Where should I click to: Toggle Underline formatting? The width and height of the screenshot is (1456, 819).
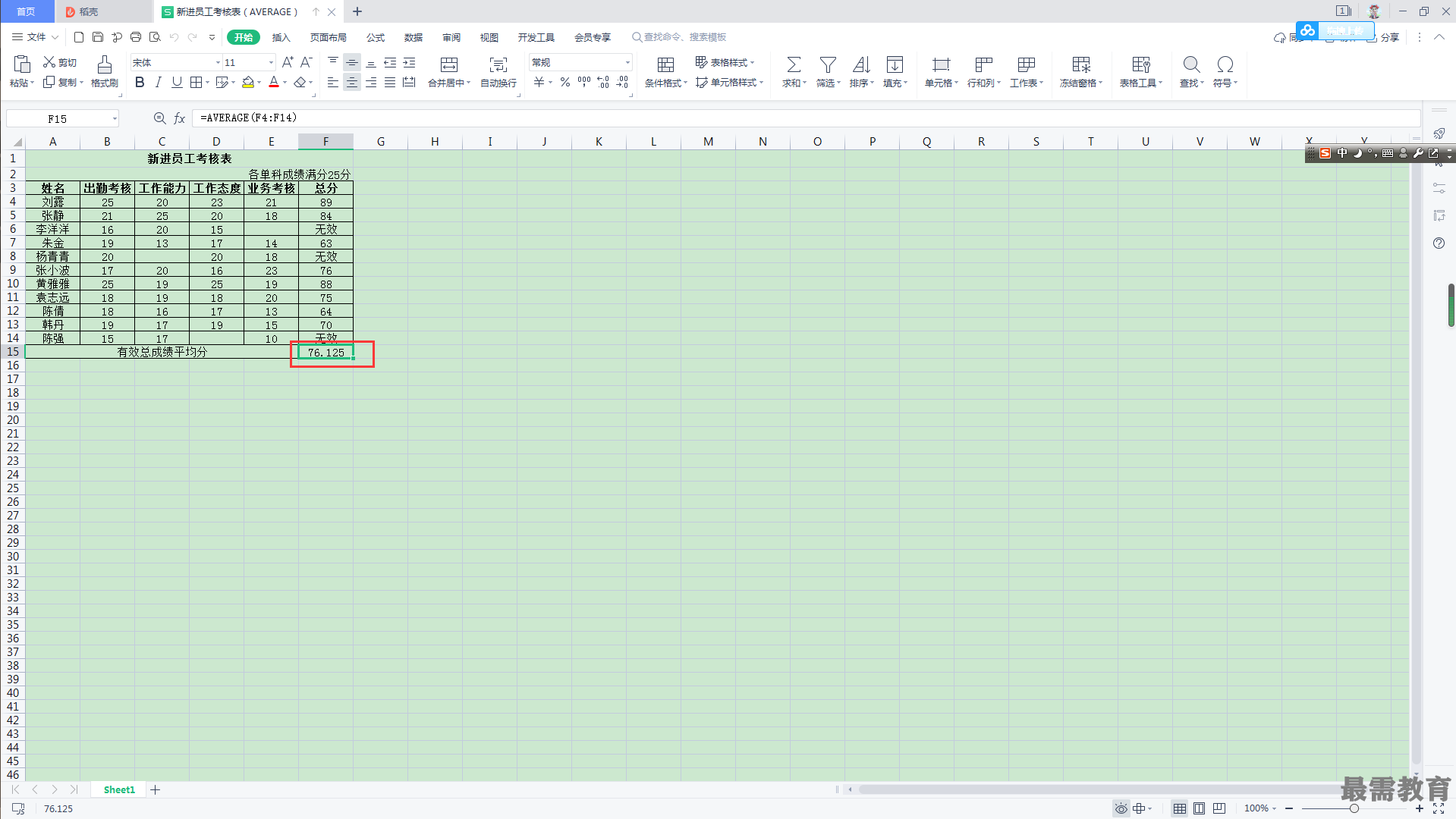pos(177,82)
